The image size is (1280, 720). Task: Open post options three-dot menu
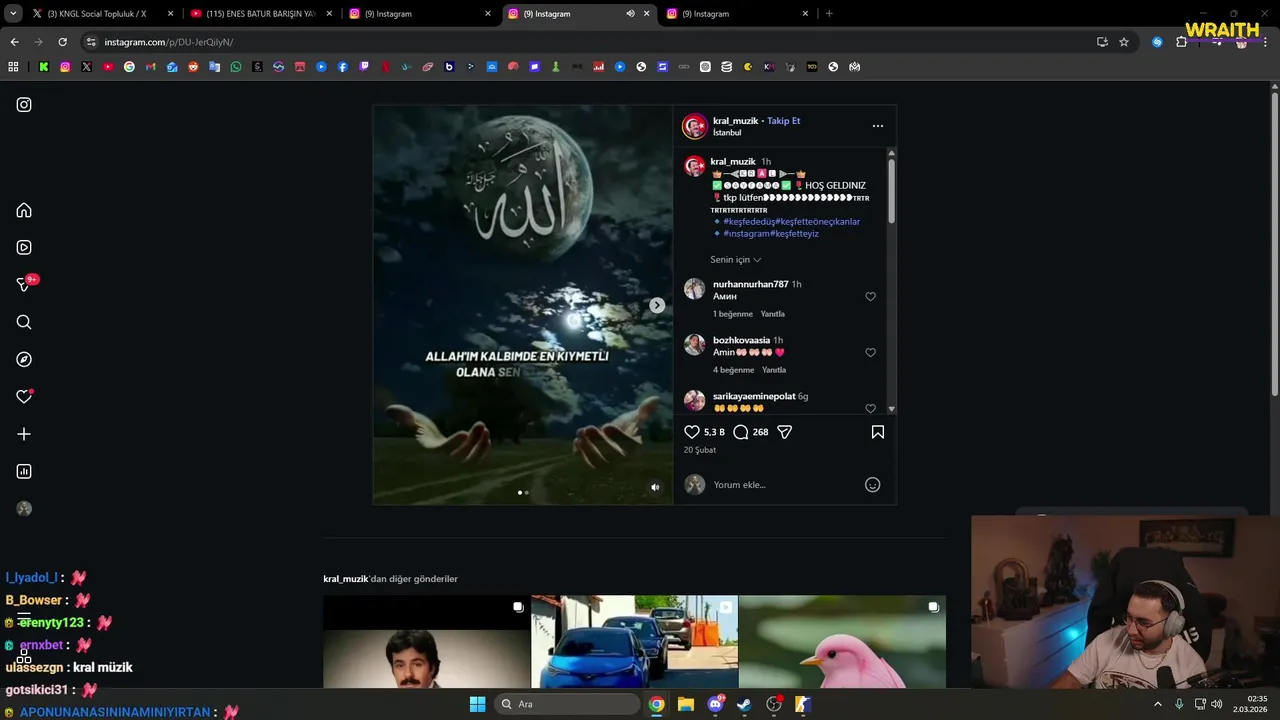tap(878, 126)
